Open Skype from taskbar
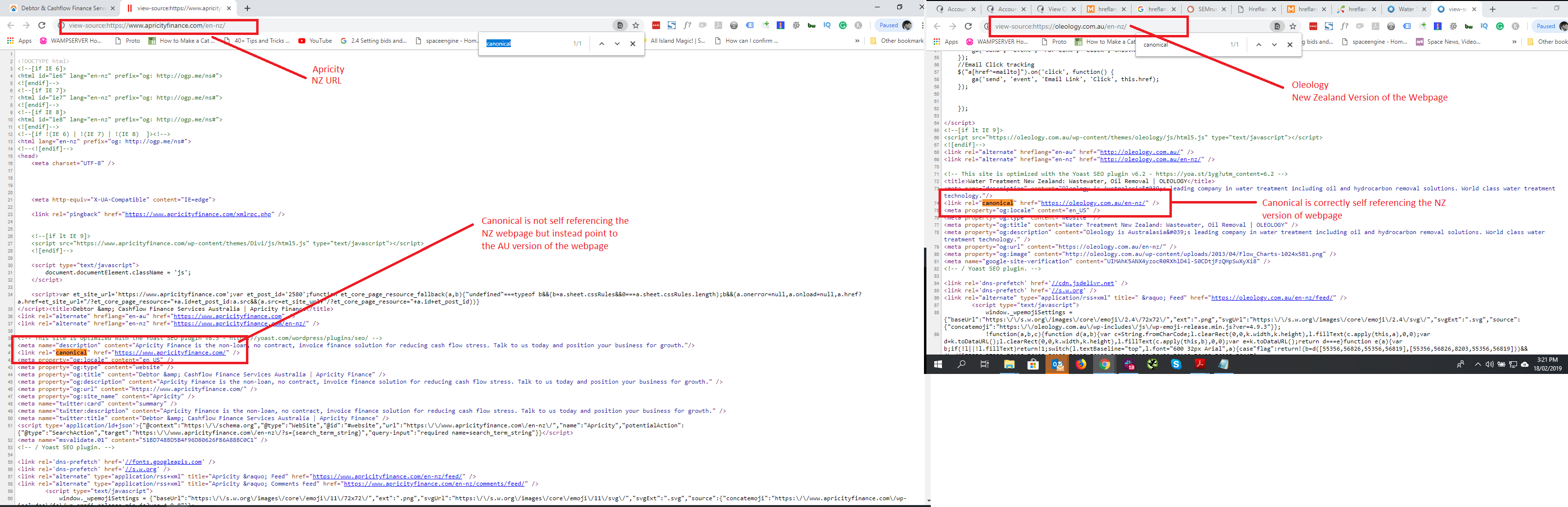Image resolution: width=1568 pixels, height=507 pixels. coord(1176,364)
